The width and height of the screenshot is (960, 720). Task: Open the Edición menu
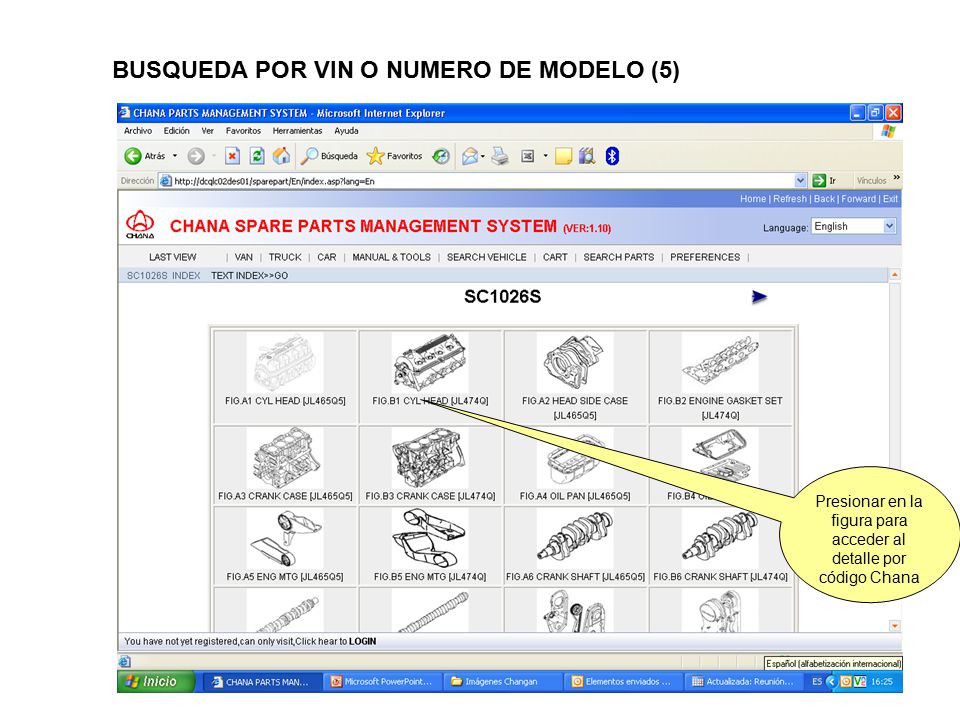[x=176, y=130]
